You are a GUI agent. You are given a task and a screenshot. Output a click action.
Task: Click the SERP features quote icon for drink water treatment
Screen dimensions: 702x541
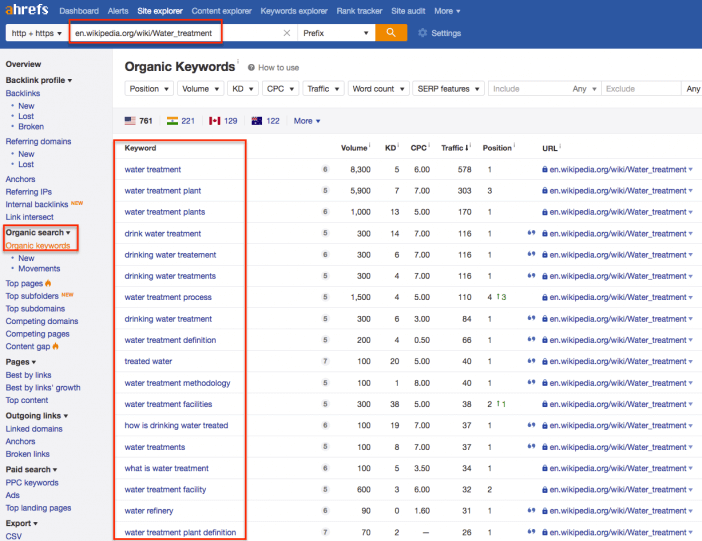[x=531, y=233]
